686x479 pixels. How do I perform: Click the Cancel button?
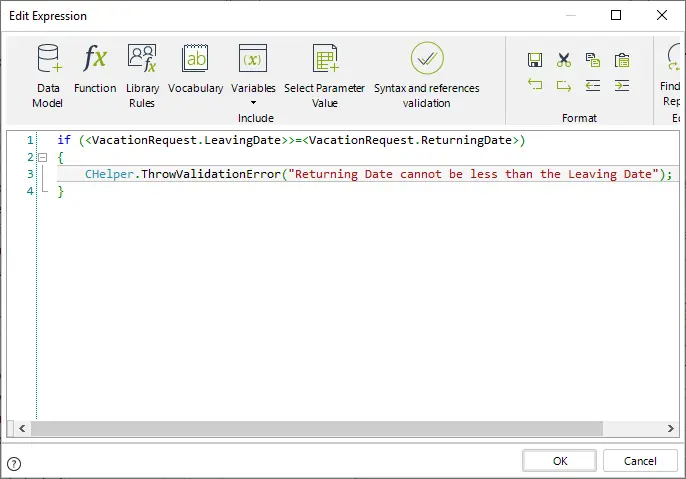tap(640, 461)
